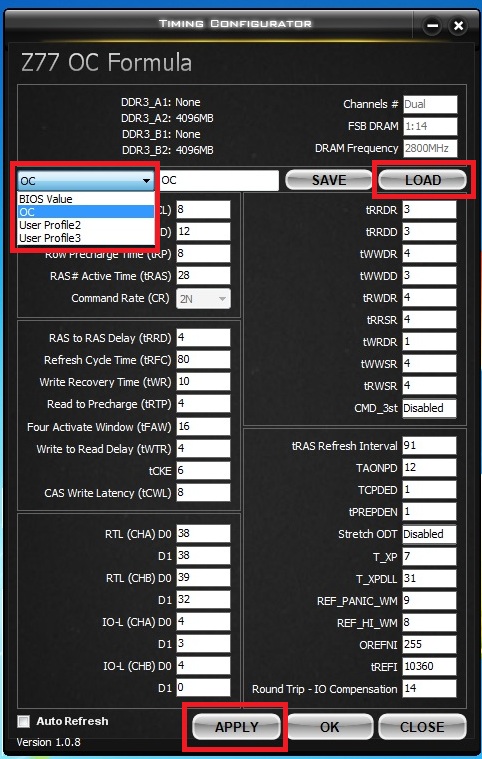482x759 pixels.
Task: Focus the tRAS Refresh Interval field
Action: [x=429, y=445]
